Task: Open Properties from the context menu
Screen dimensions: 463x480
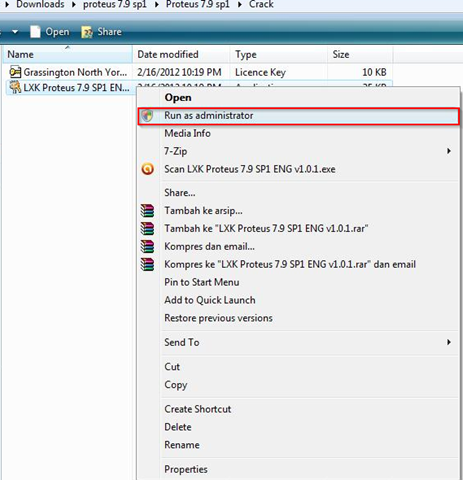Action: [186, 470]
